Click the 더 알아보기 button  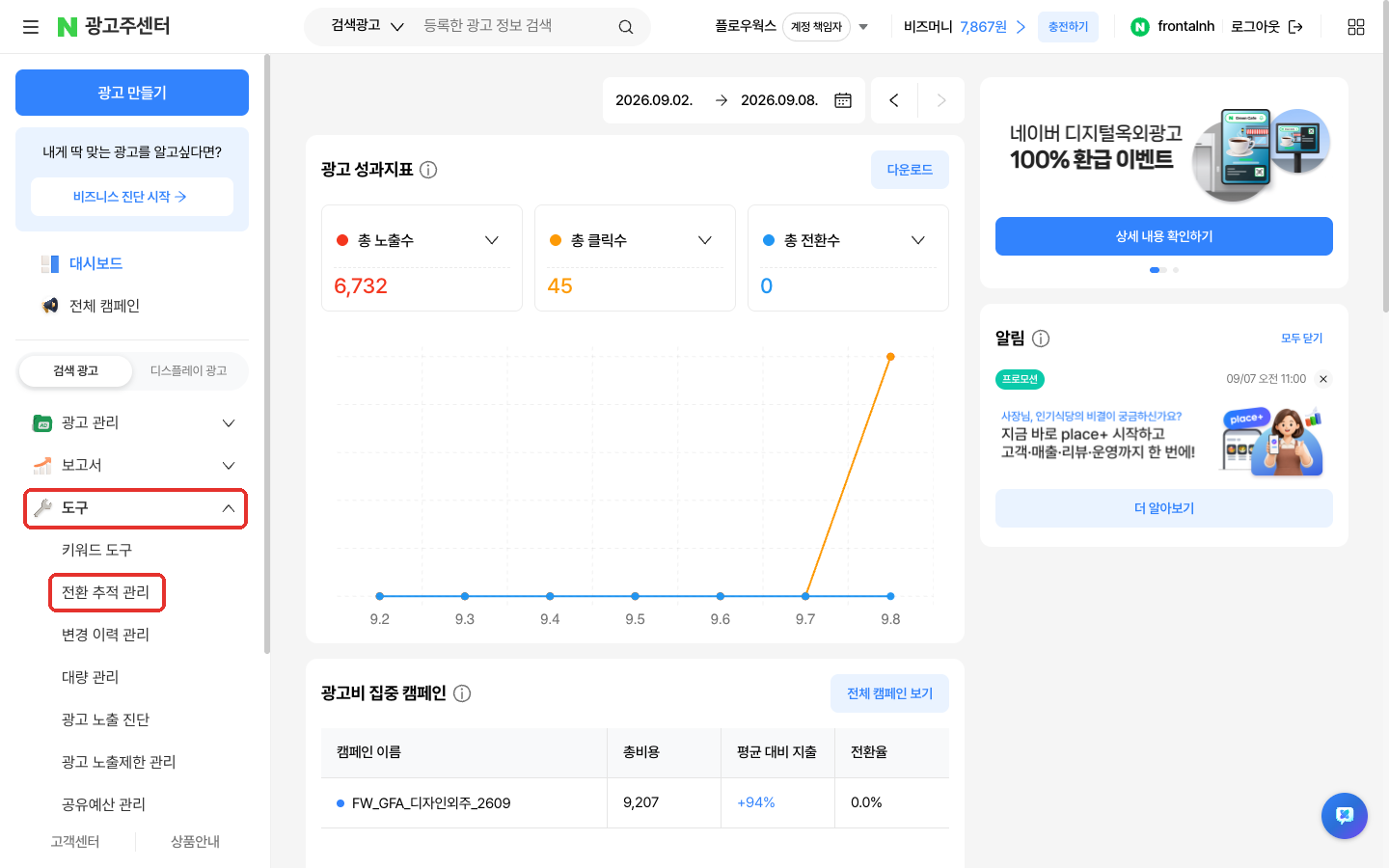coord(1164,508)
